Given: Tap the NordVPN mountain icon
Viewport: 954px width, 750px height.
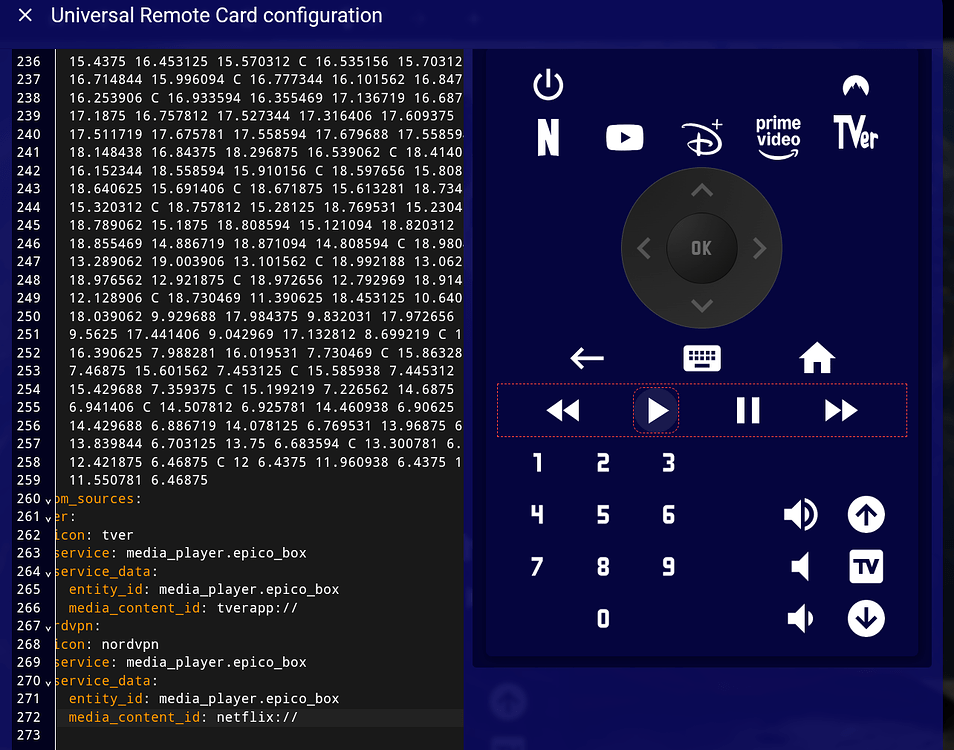Looking at the screenshot, I should (x=855, y=86).
